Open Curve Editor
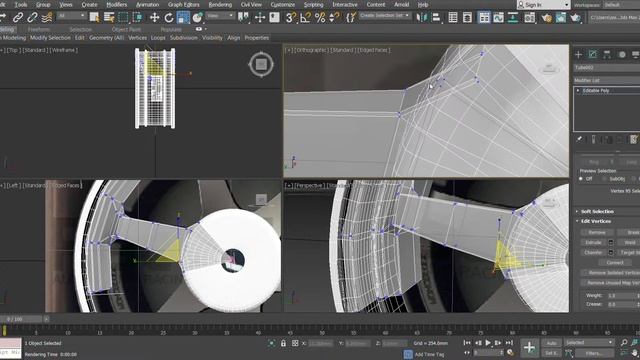 [498, 17]
